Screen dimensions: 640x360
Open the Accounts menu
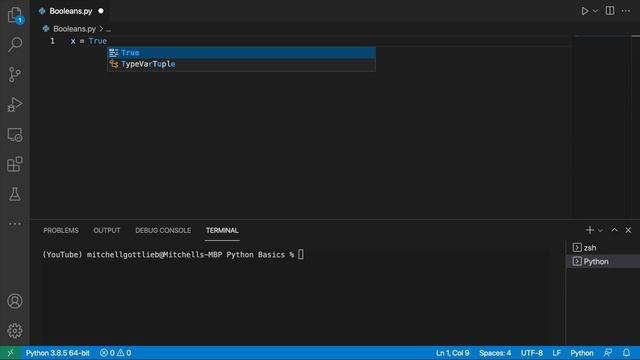(15, 301)
